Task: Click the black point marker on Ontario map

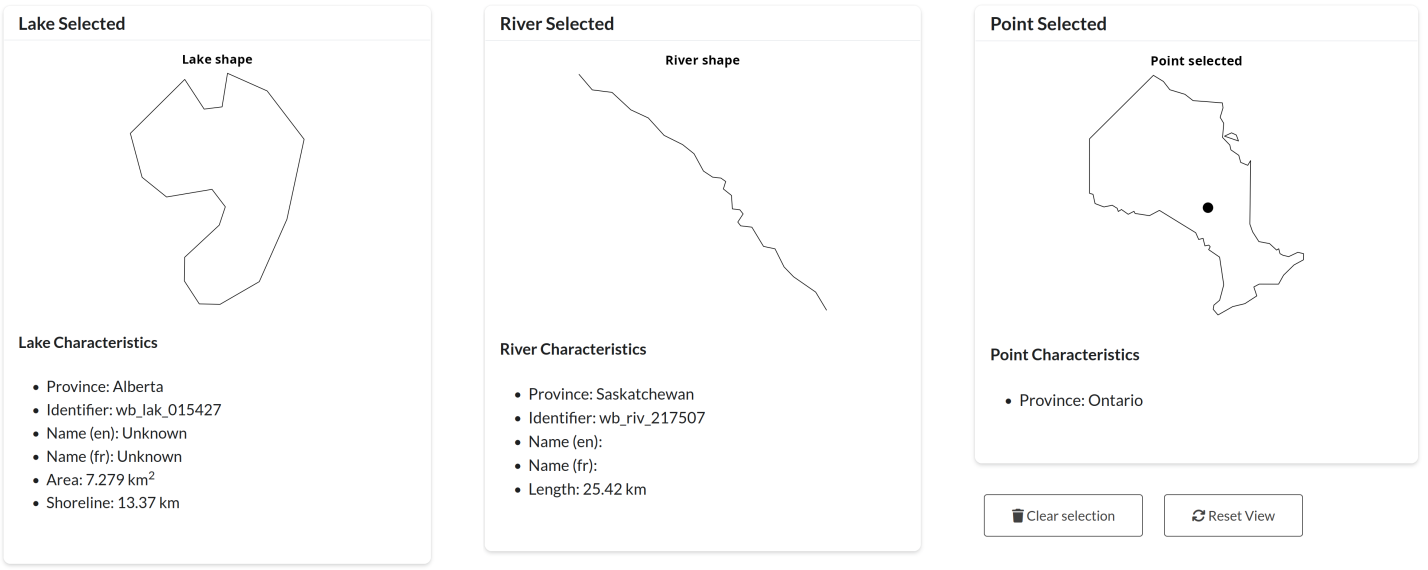Action: point(1208,207)
